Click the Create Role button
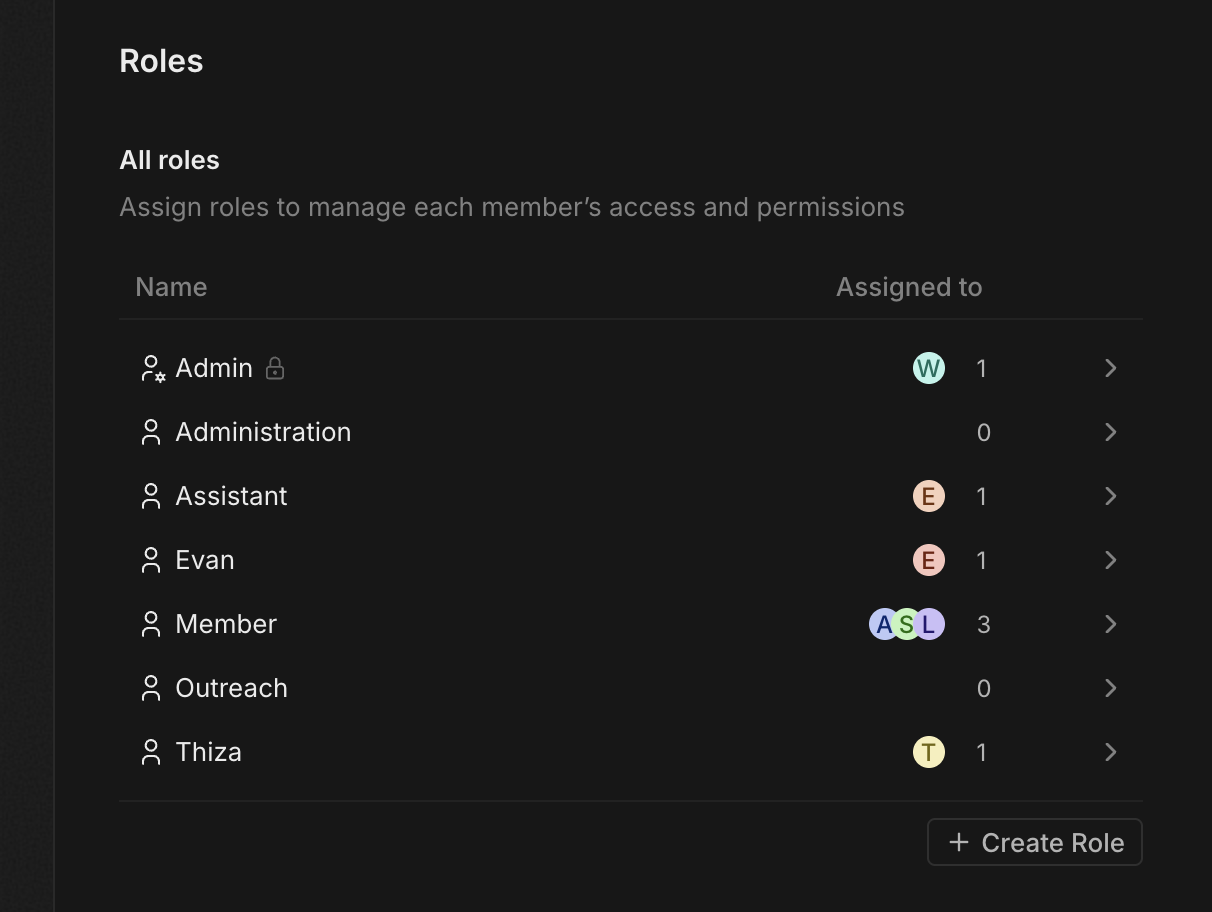1212x912 pixels. pos(1035,842)
